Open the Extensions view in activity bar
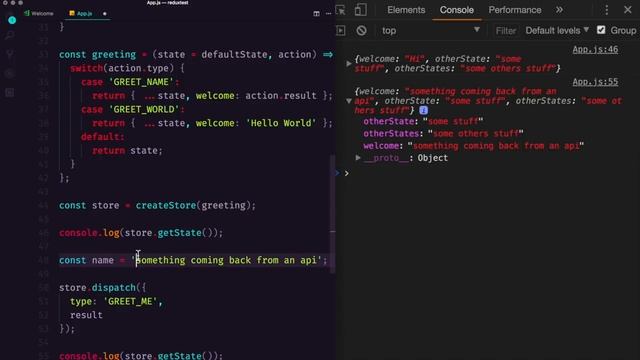The image size is (640, 360). point(10,93)
